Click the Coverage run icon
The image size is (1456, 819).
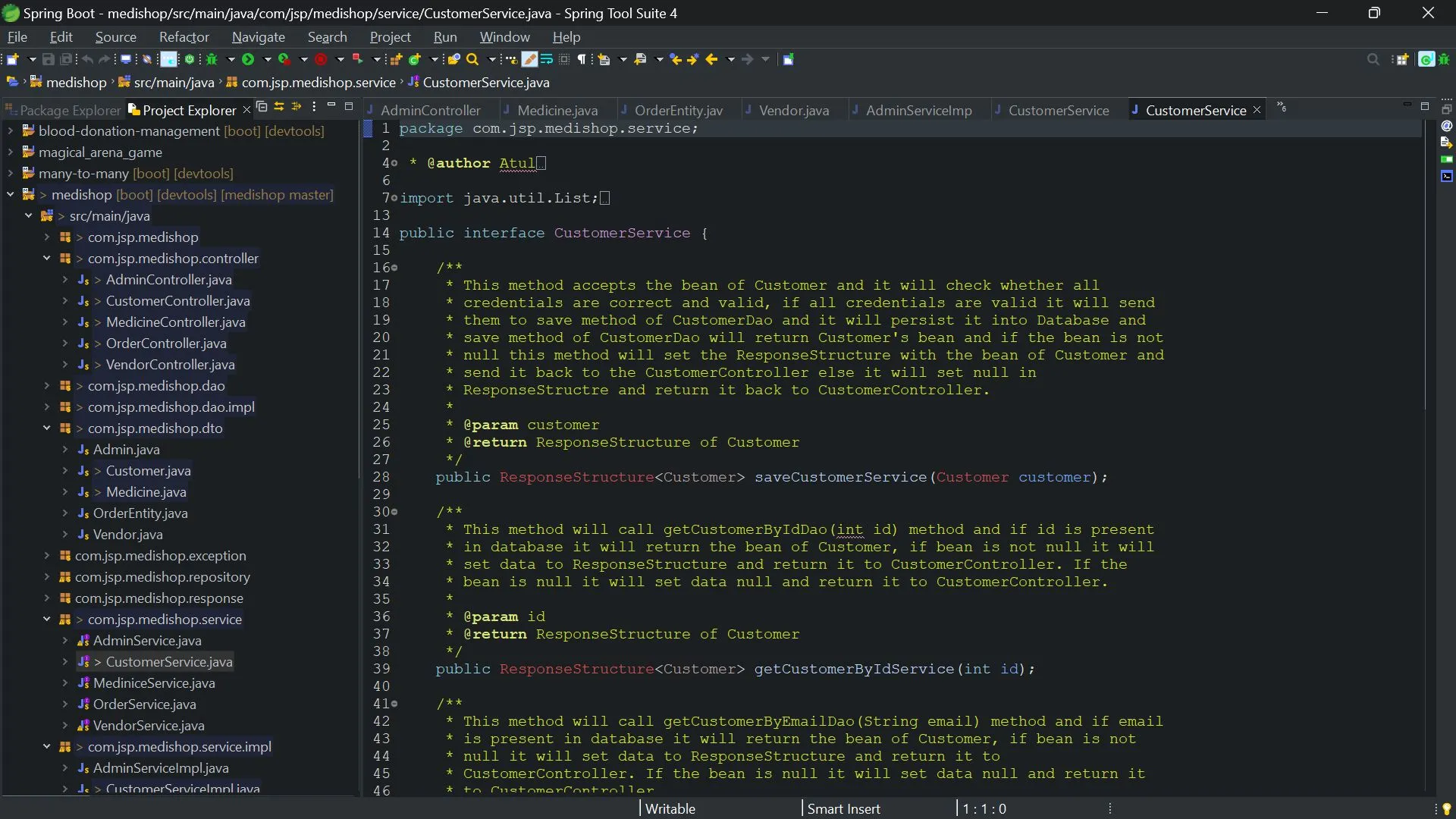coord(284,59)
